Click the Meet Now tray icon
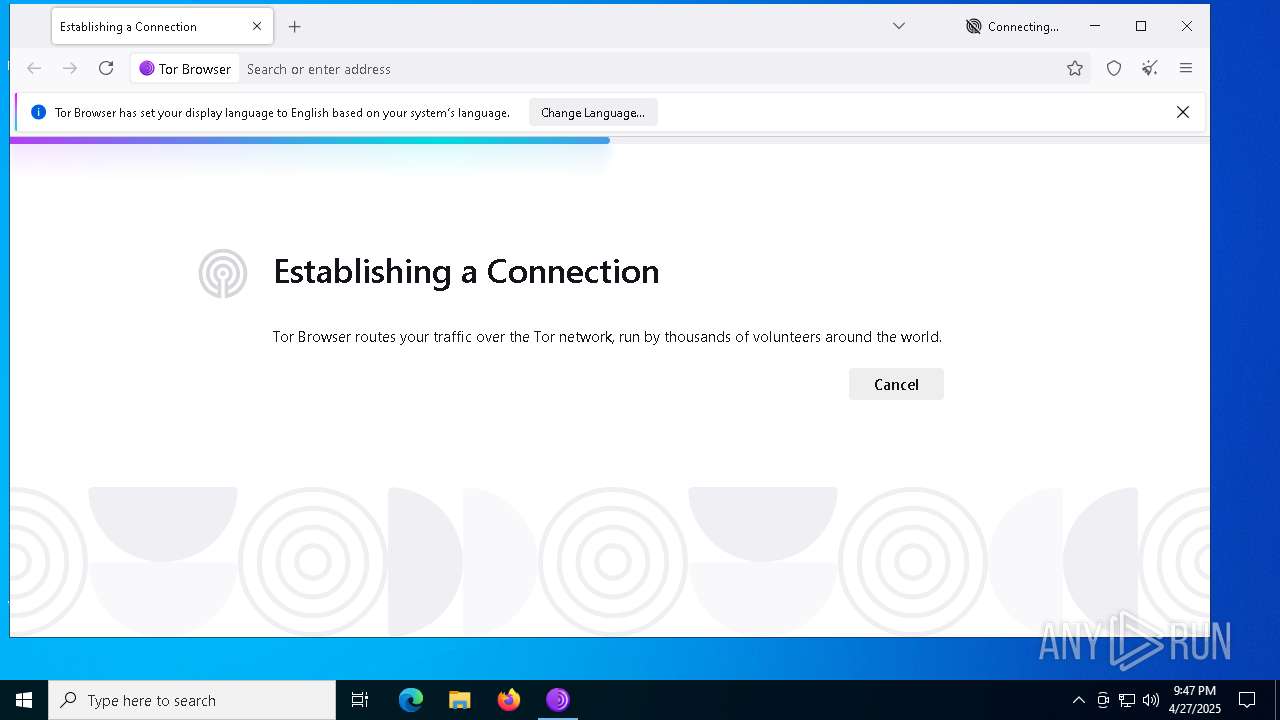Viewport: 1280px width, 720px height. coord(1103,700)
